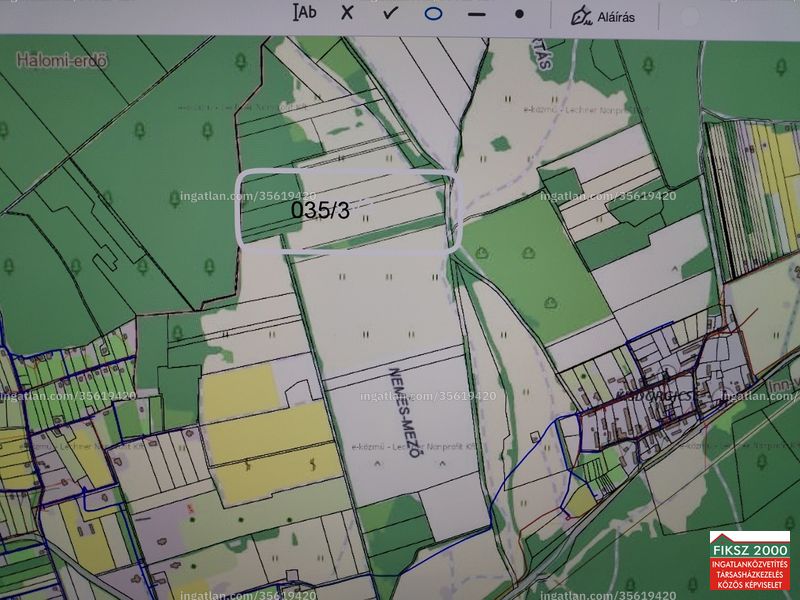Click the FIKSZ 2000 logo
Screen dimensions: 800x600
749,560
